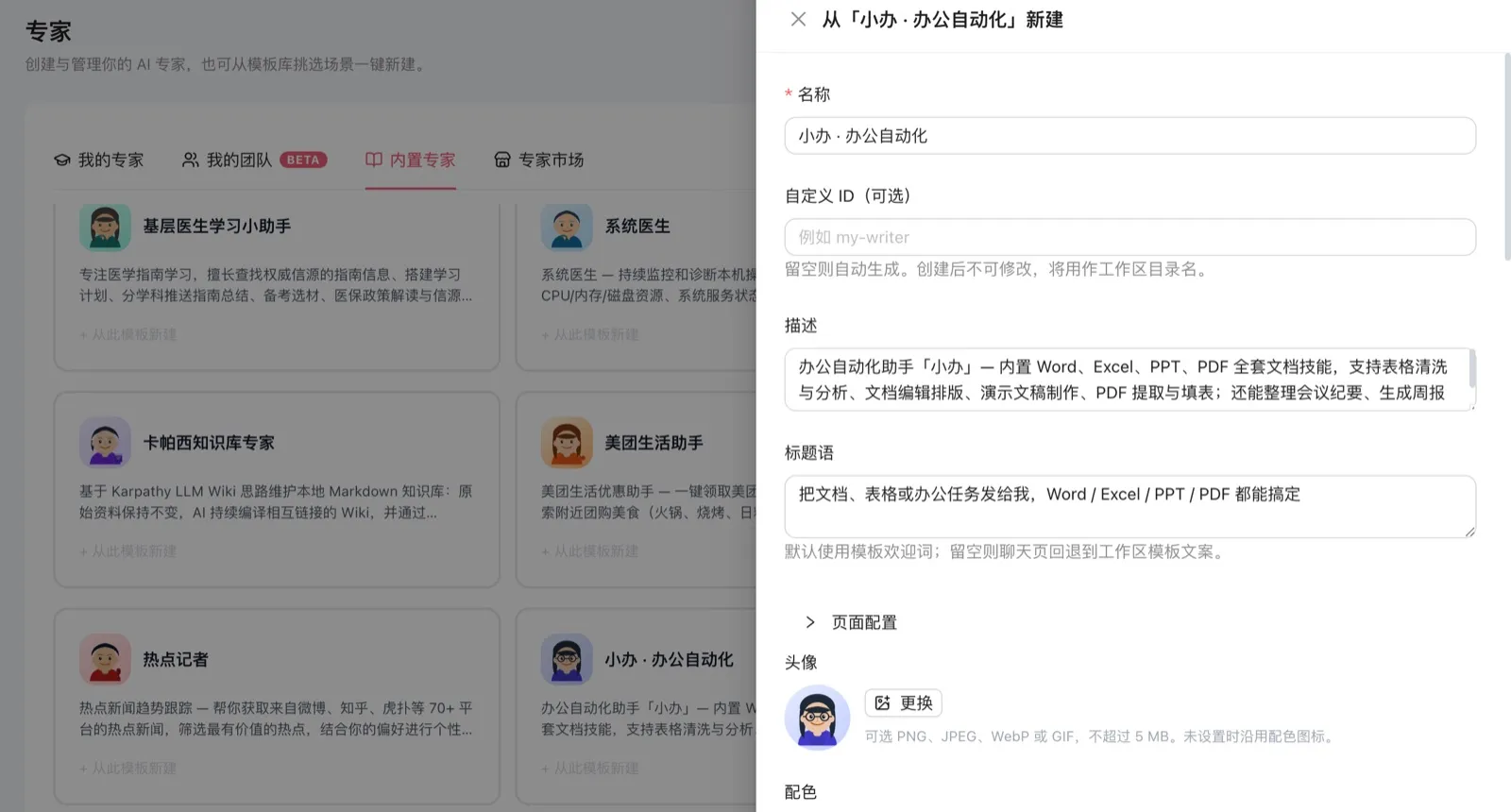Click the 卡帕西知识库专家 avatar icon
Image resolution: width=1511 pixels, height=812 pixels.
coord(105,443)
